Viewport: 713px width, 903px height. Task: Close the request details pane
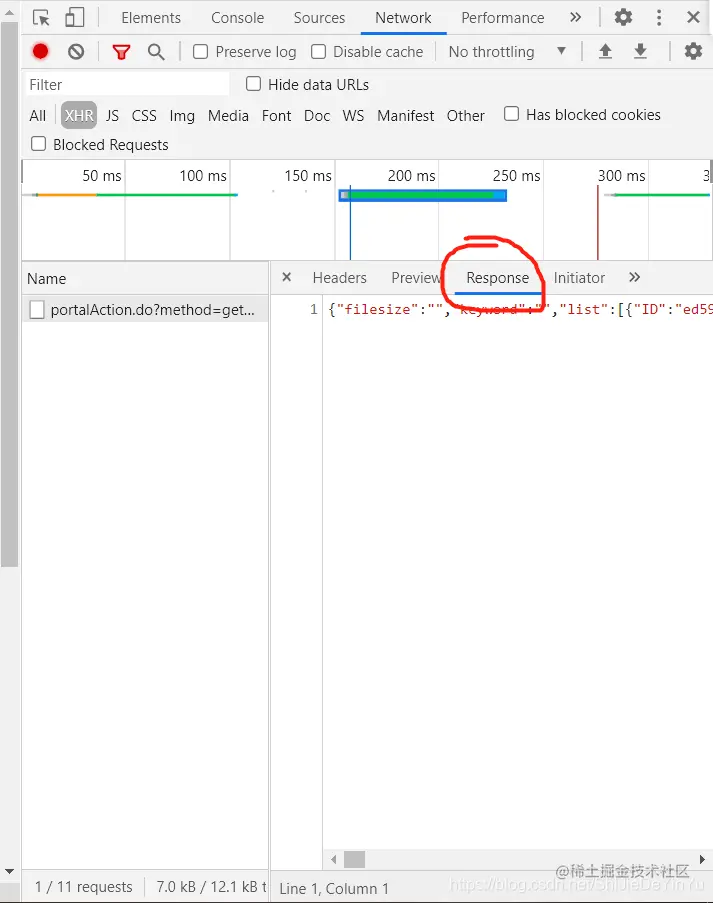pos(287,278)
